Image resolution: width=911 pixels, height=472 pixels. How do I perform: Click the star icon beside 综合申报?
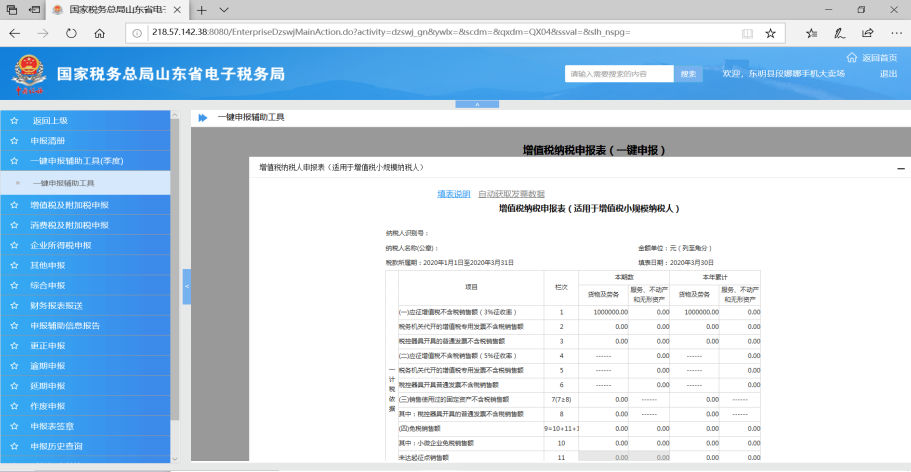[15, 285]
